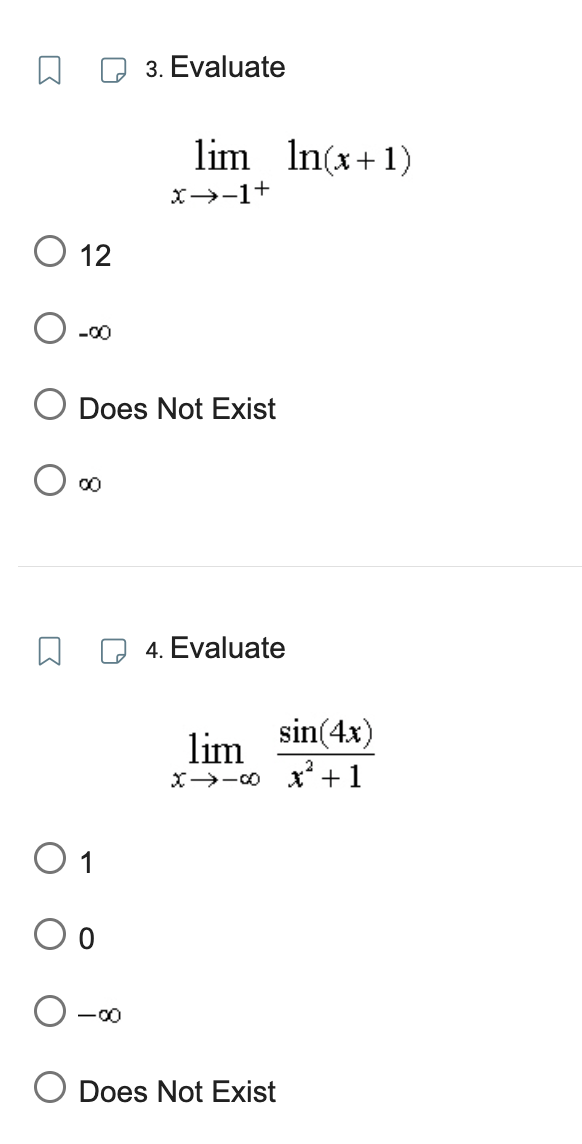Select answer 1 for question 4
Viewport: 582px width, 1144px height.
(x=48, y=860)
